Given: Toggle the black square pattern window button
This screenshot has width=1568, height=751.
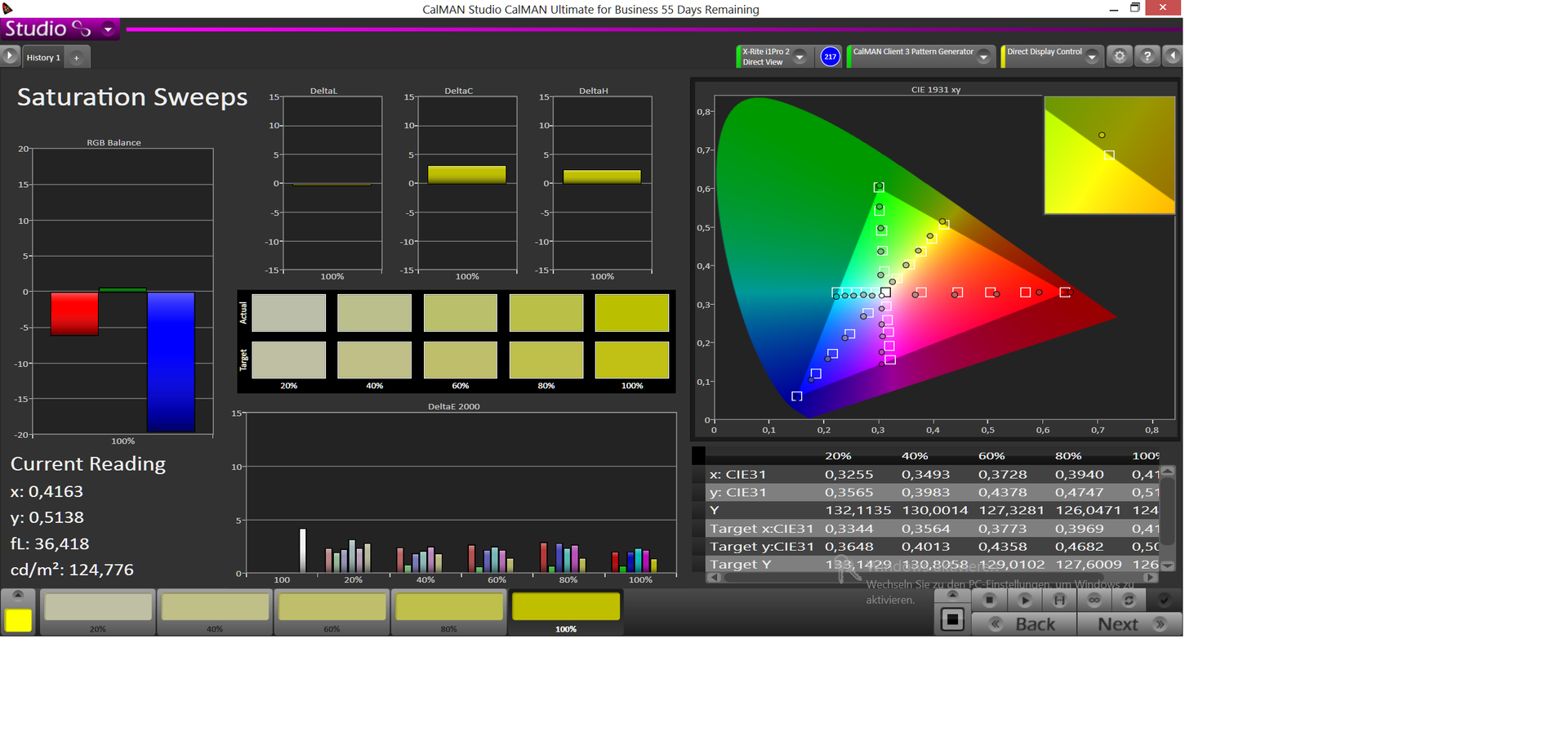Looking at the screenshot, I should point(952,619).
